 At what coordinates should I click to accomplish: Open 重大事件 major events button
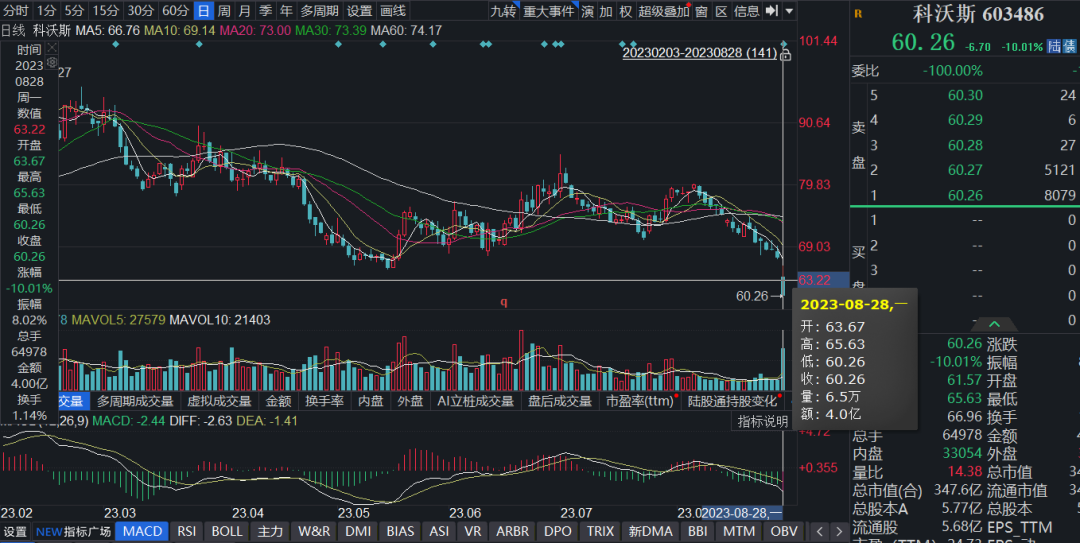click(x=549, y=11)
